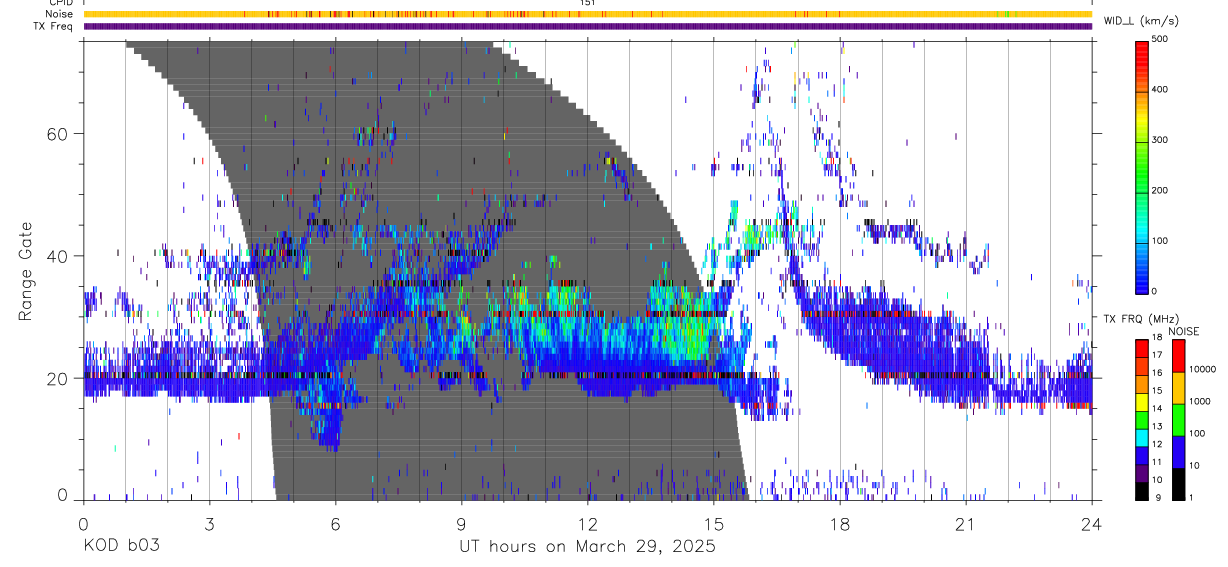Pick the green 100 noise legend swatch
This screenshot has height=567, width=1228.
(1178, 419)
